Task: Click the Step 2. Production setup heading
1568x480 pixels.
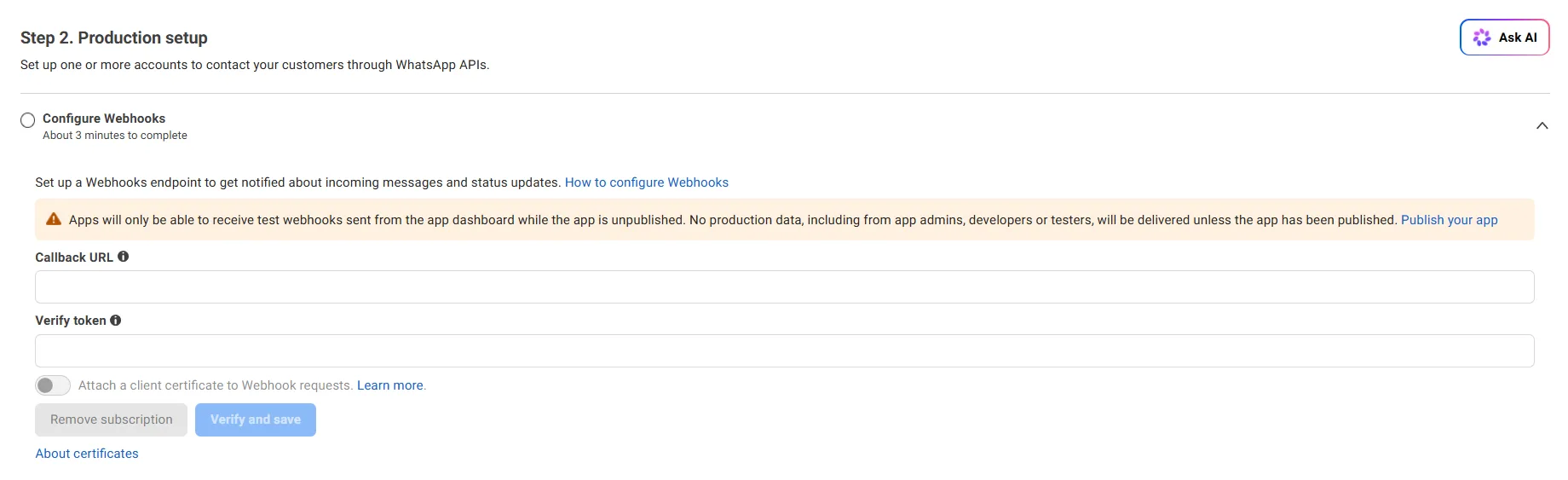Action: (x=114, y=38)
